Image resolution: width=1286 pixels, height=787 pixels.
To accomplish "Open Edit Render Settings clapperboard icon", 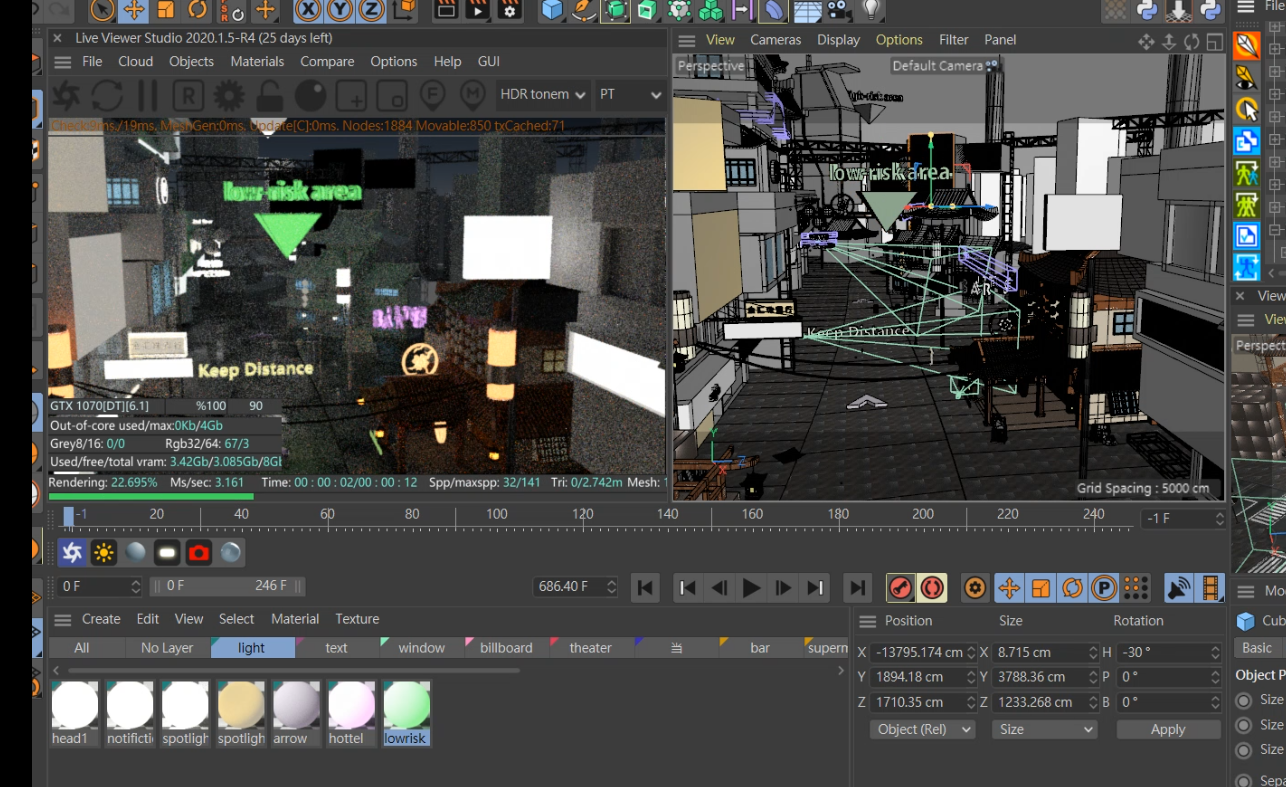I will (x=510, y=10).
